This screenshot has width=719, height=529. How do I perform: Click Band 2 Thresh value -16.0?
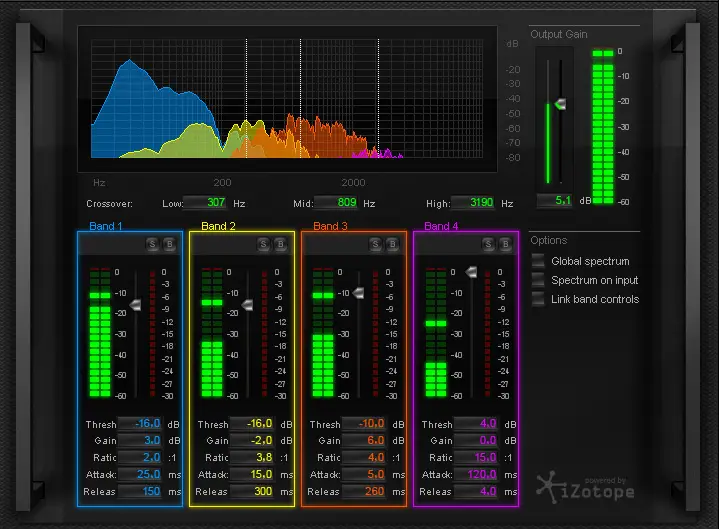coord(252,424)
